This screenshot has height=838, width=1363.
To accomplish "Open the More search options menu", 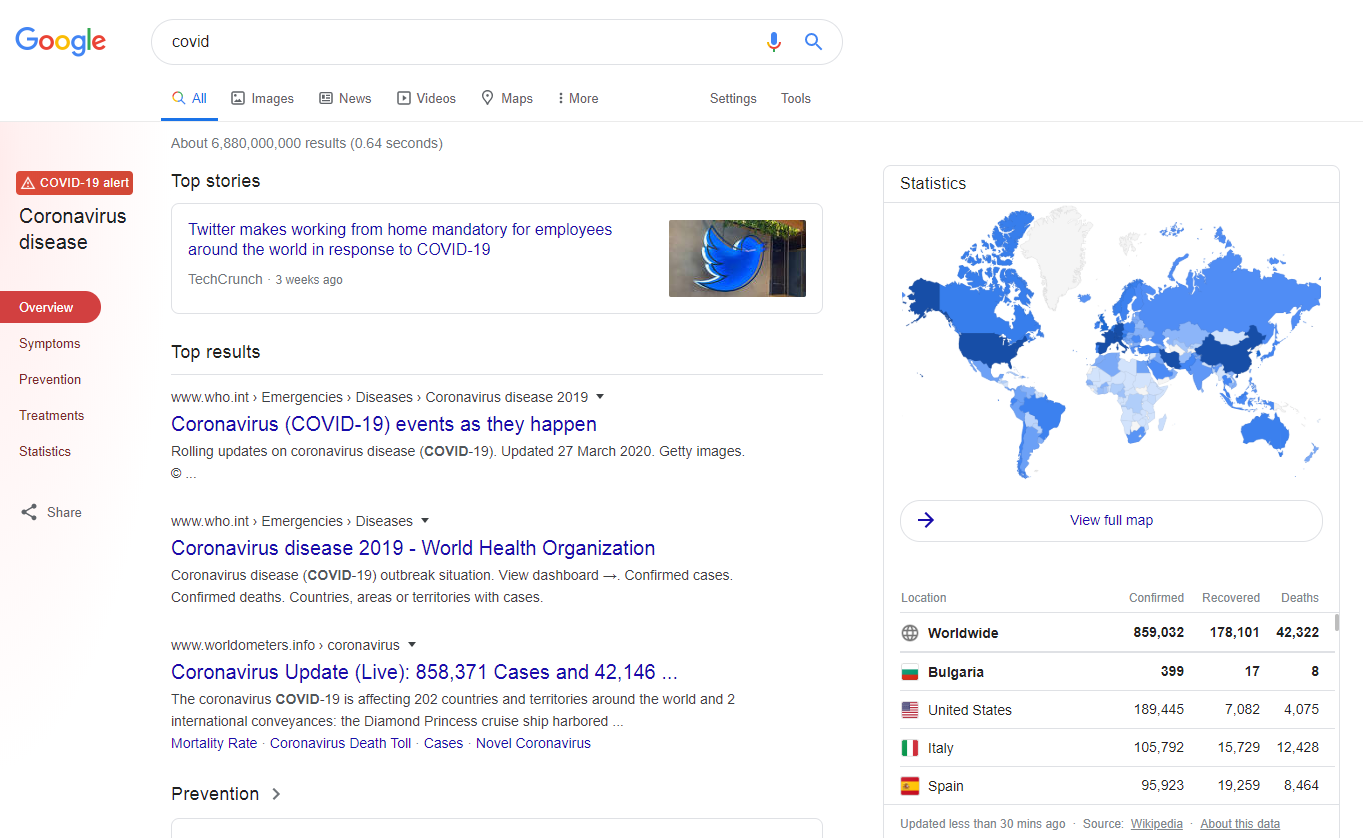I will 578,98.
